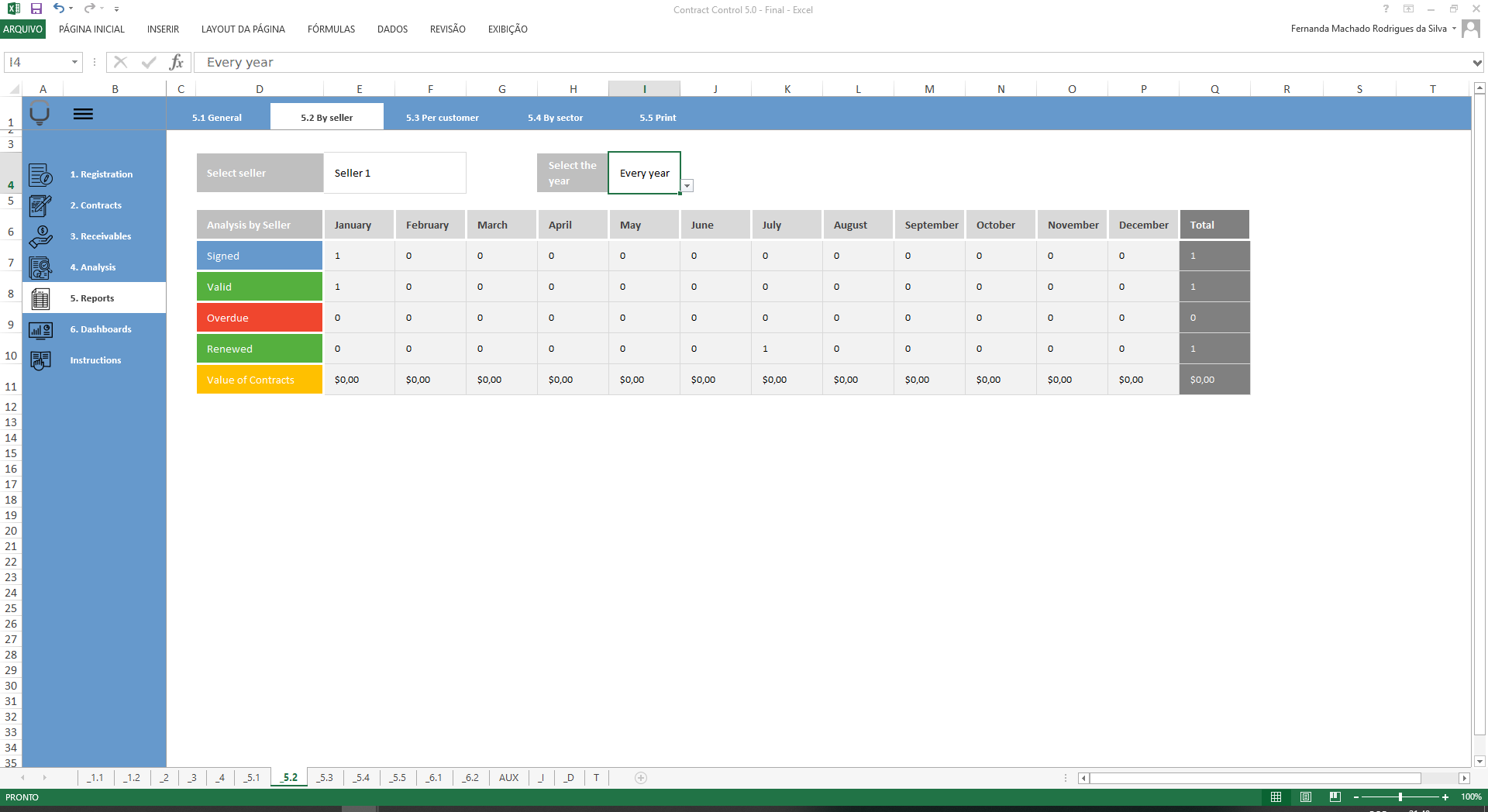
Task: Open the Registration section icon in sidebar
Action: pyautogui.click(x=40, y=174)
